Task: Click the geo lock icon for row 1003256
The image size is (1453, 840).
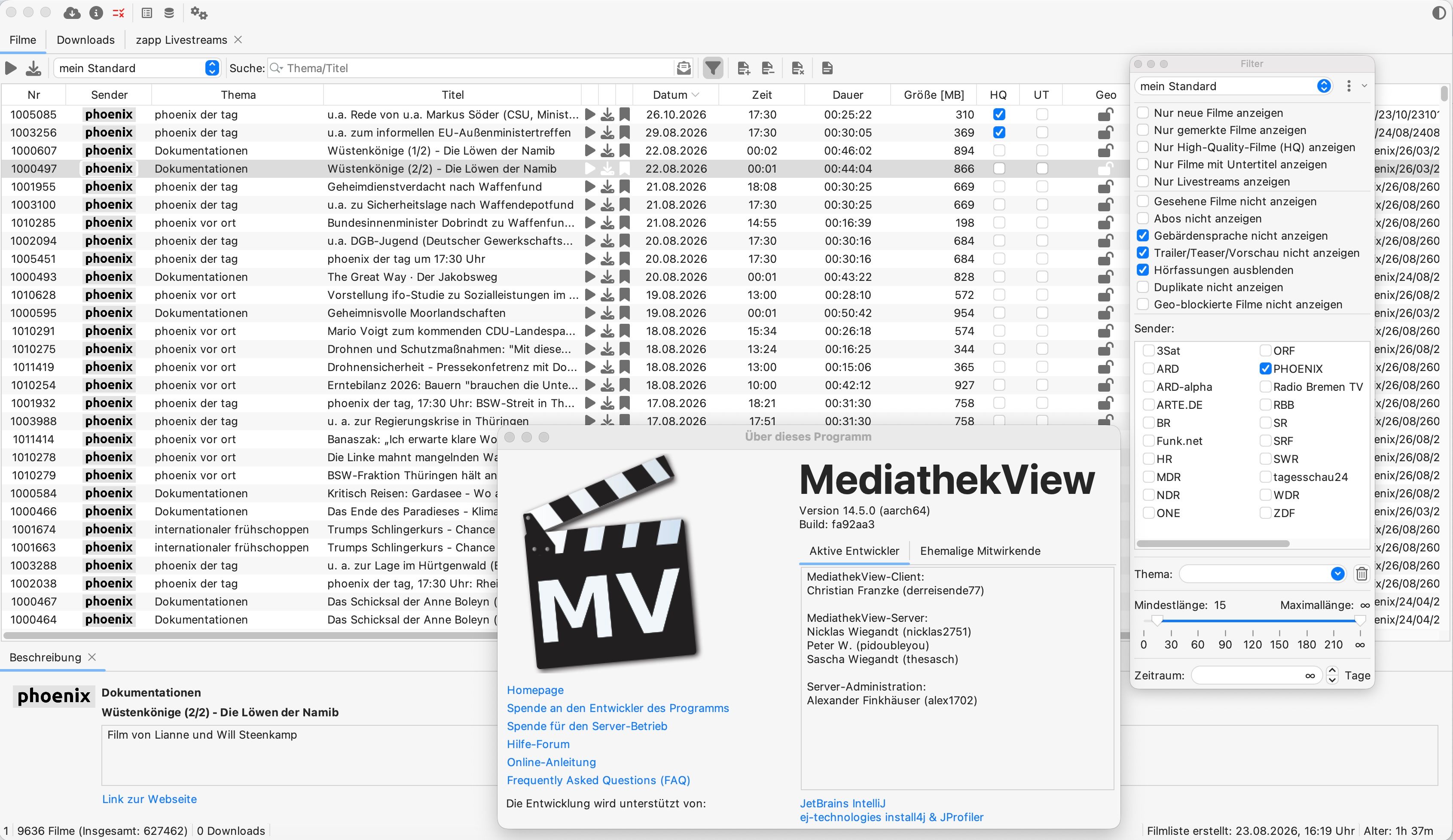Action: pos(1105,133)
